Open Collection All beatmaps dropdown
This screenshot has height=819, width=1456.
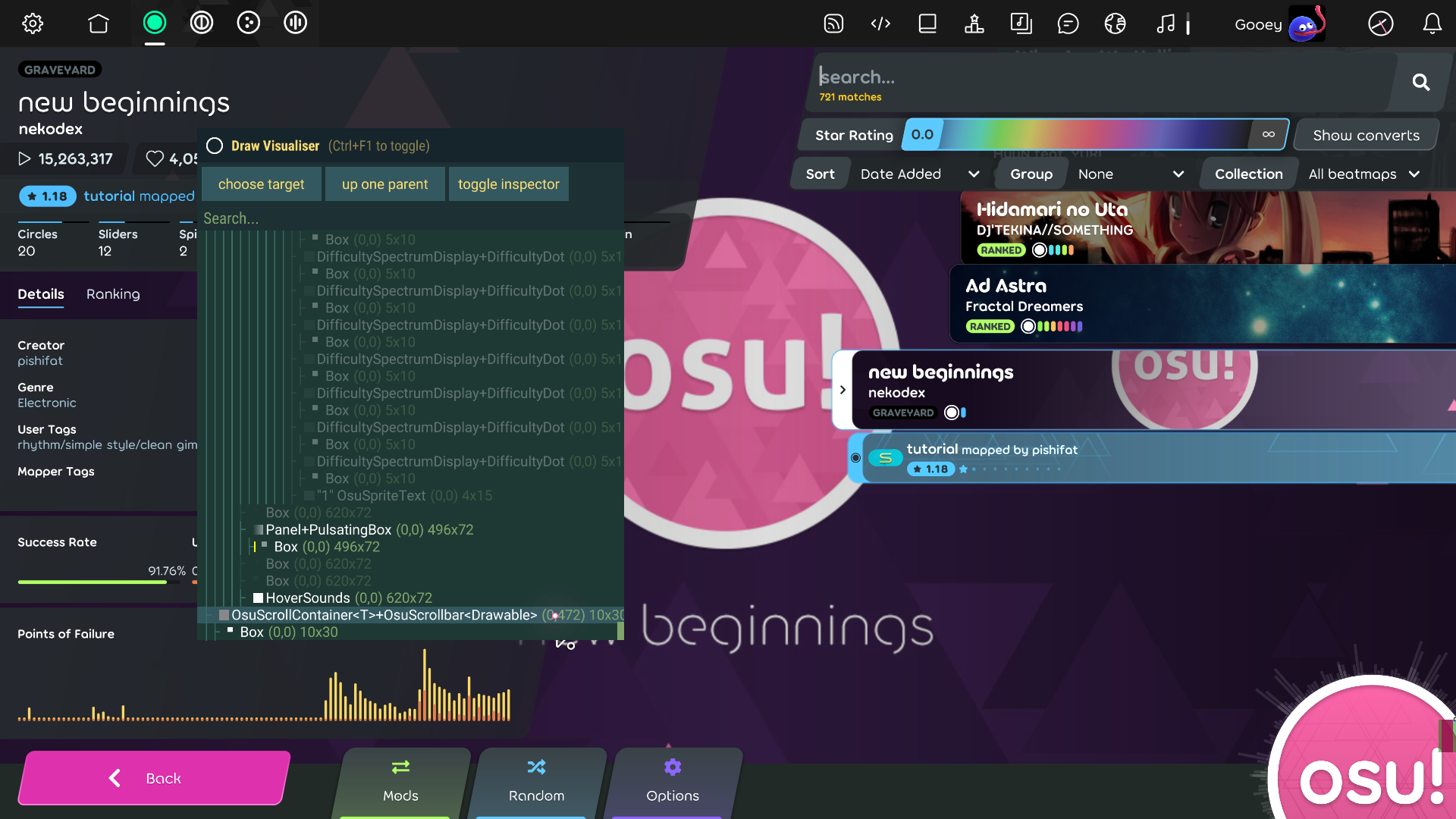point(1364,174)
